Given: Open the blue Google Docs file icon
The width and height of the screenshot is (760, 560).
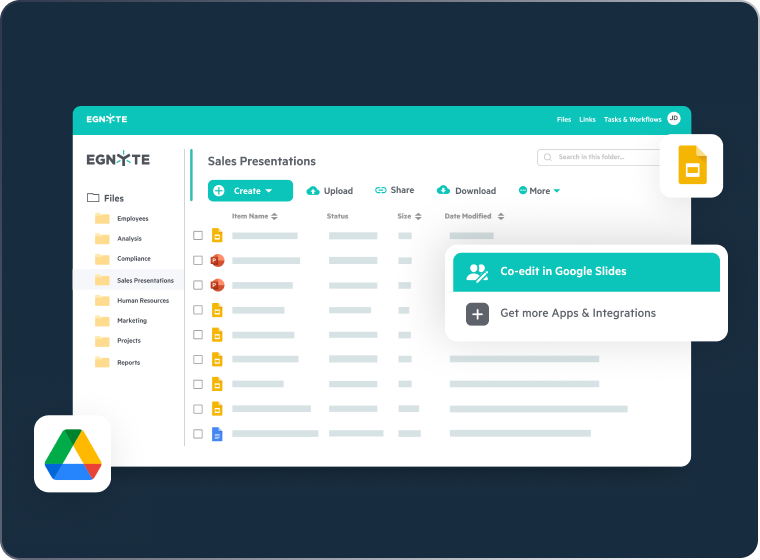Looking at the screenshot, I should 216,434.
